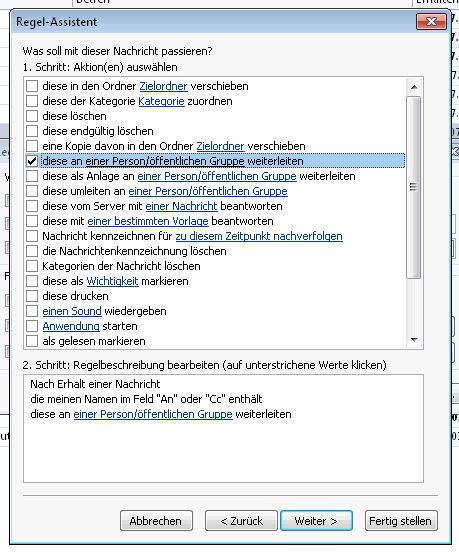The height and width of the screenshot is (556, 459).
Task: Check 'einen Sound wiedergeben' checkbox
Action: tap(32, 311)
